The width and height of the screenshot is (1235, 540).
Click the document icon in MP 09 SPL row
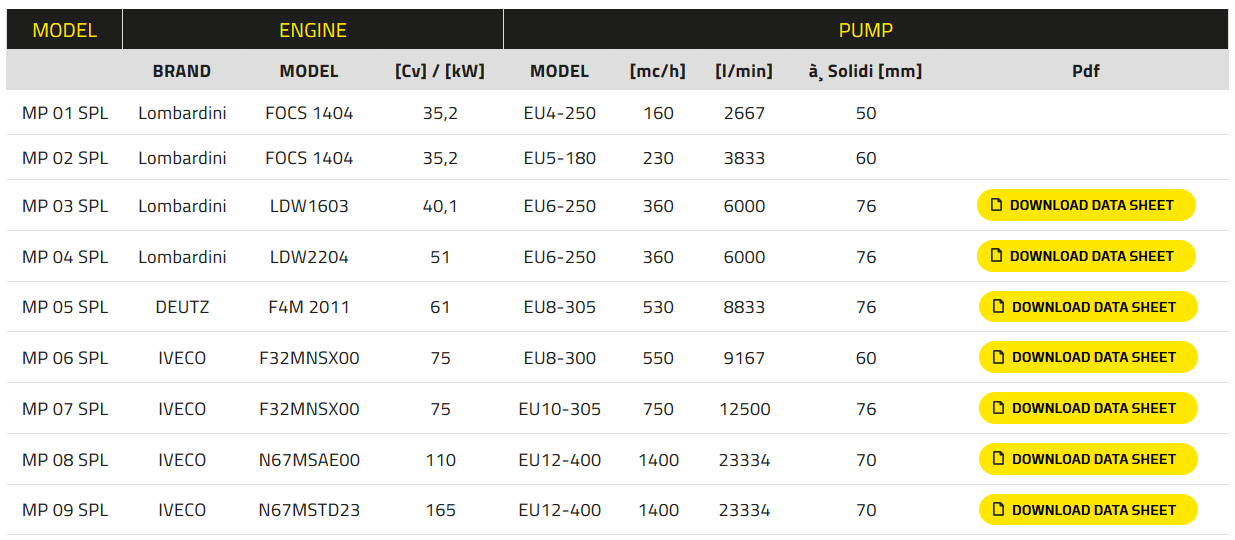998,510
